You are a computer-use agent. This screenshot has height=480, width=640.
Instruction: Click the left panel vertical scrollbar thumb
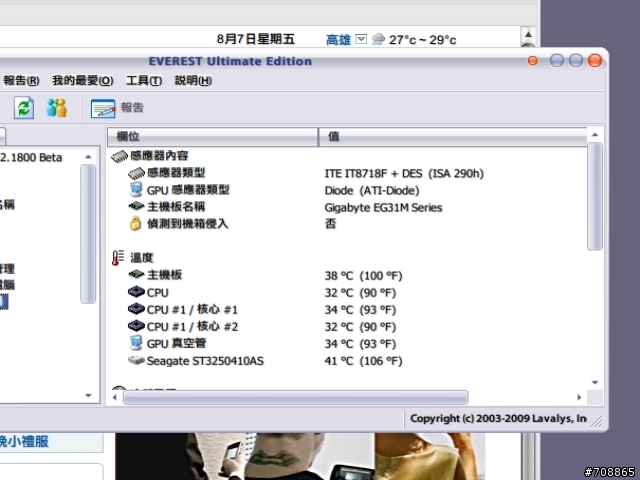pos(88,234)
